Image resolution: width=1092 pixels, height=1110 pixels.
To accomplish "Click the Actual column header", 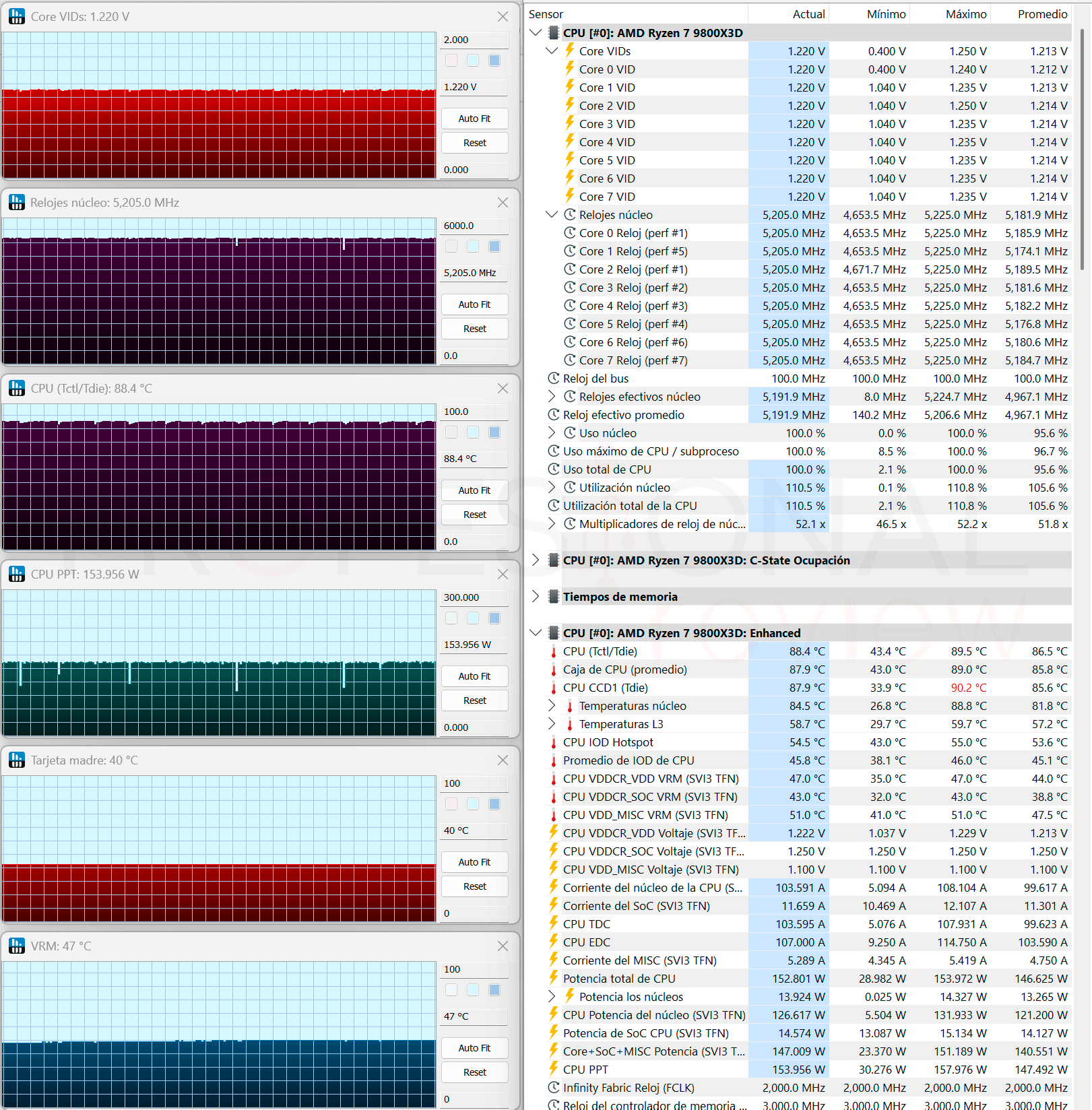I will pos(788,14).
